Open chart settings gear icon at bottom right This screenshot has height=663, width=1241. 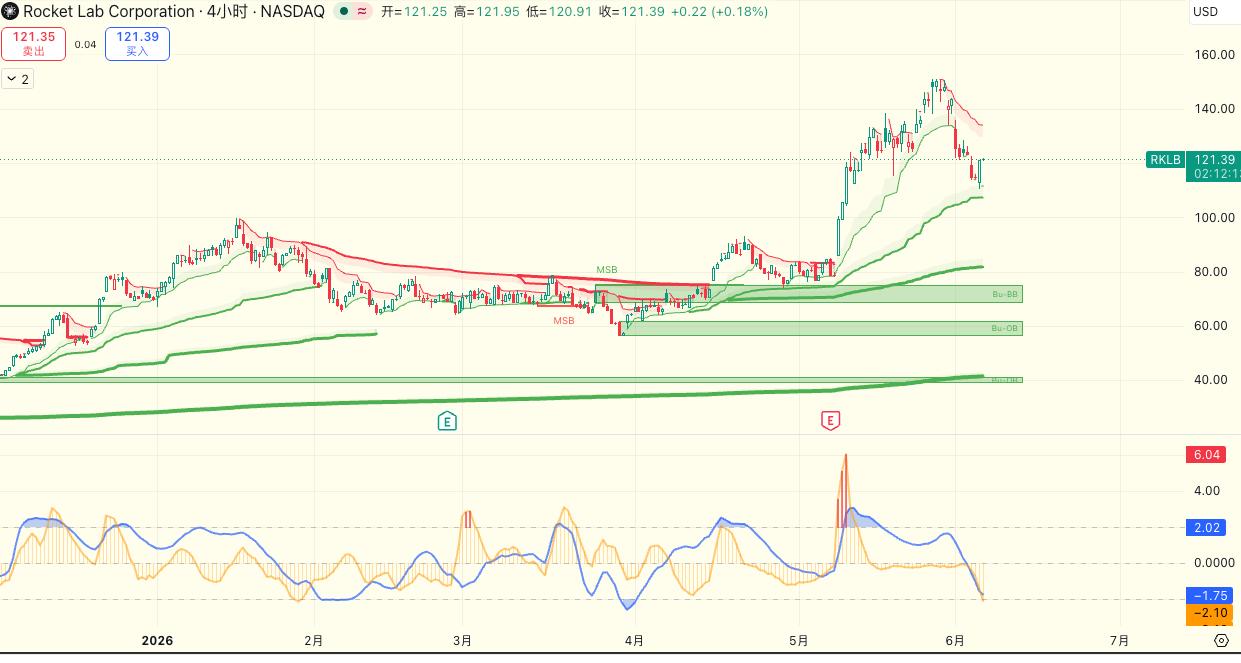coord(1221,640)
